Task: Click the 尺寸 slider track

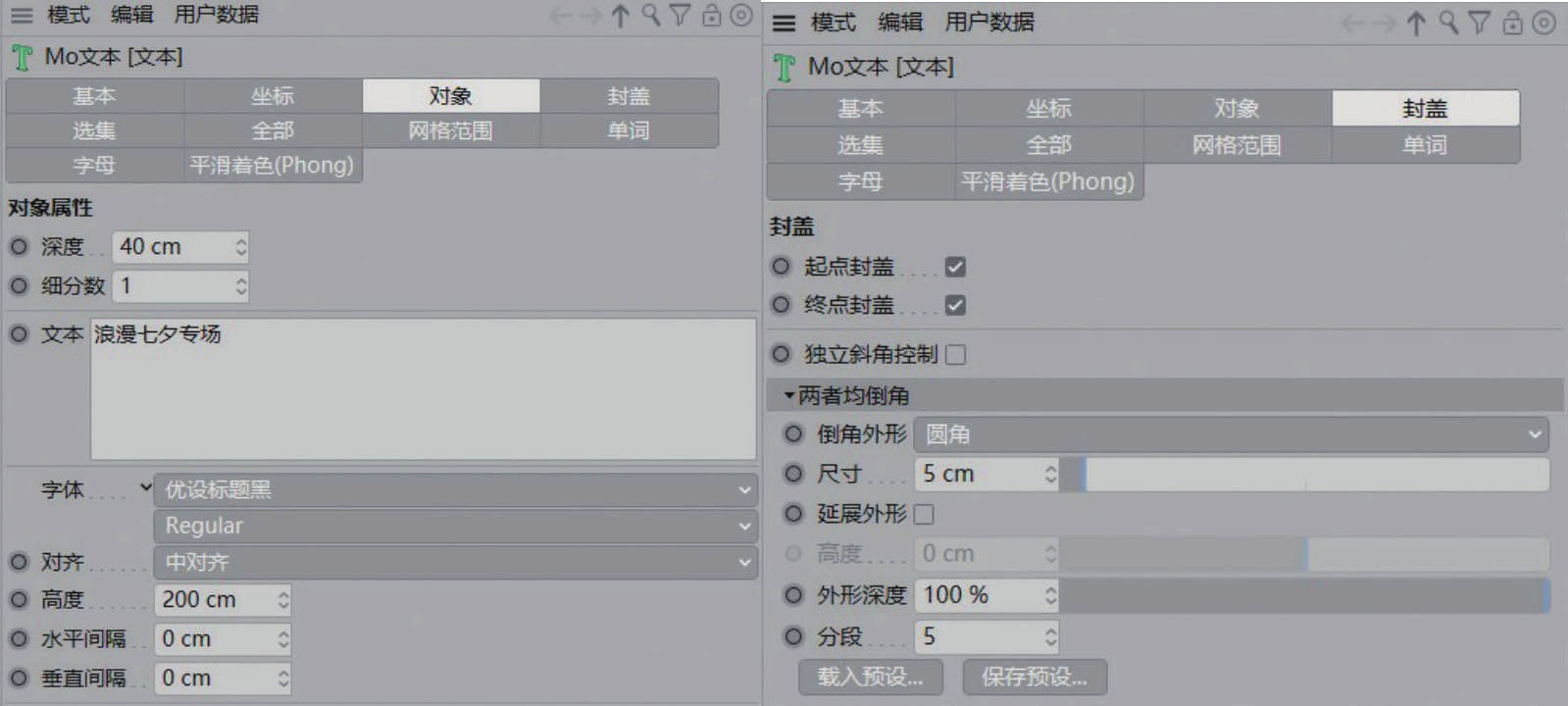Action: [1304, 475]
